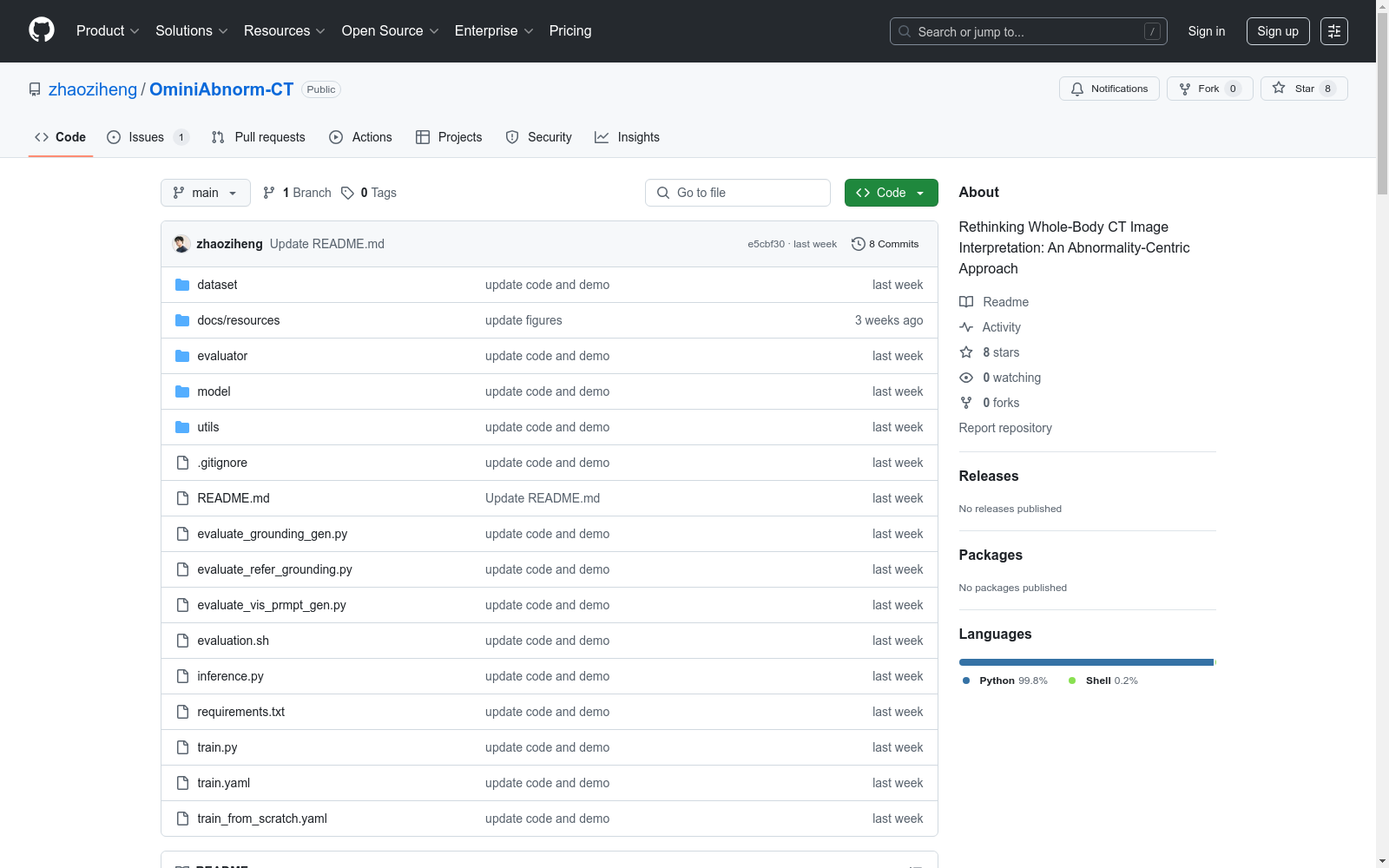Click the dataset folder icon
This screenshot has width=1389, height=868.
tap(182, 285)
